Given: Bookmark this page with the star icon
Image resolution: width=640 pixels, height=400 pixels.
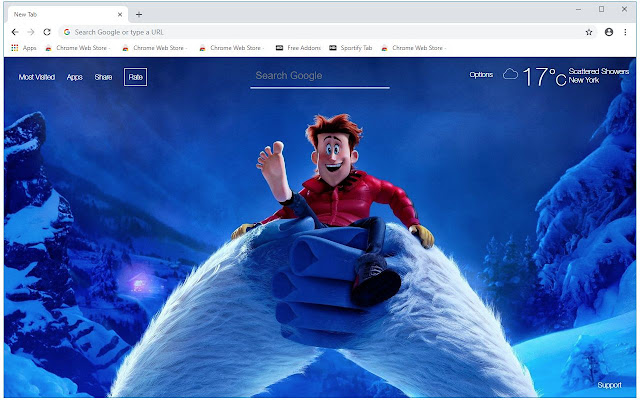Looking at the screenshot, I should click(589, 32).
